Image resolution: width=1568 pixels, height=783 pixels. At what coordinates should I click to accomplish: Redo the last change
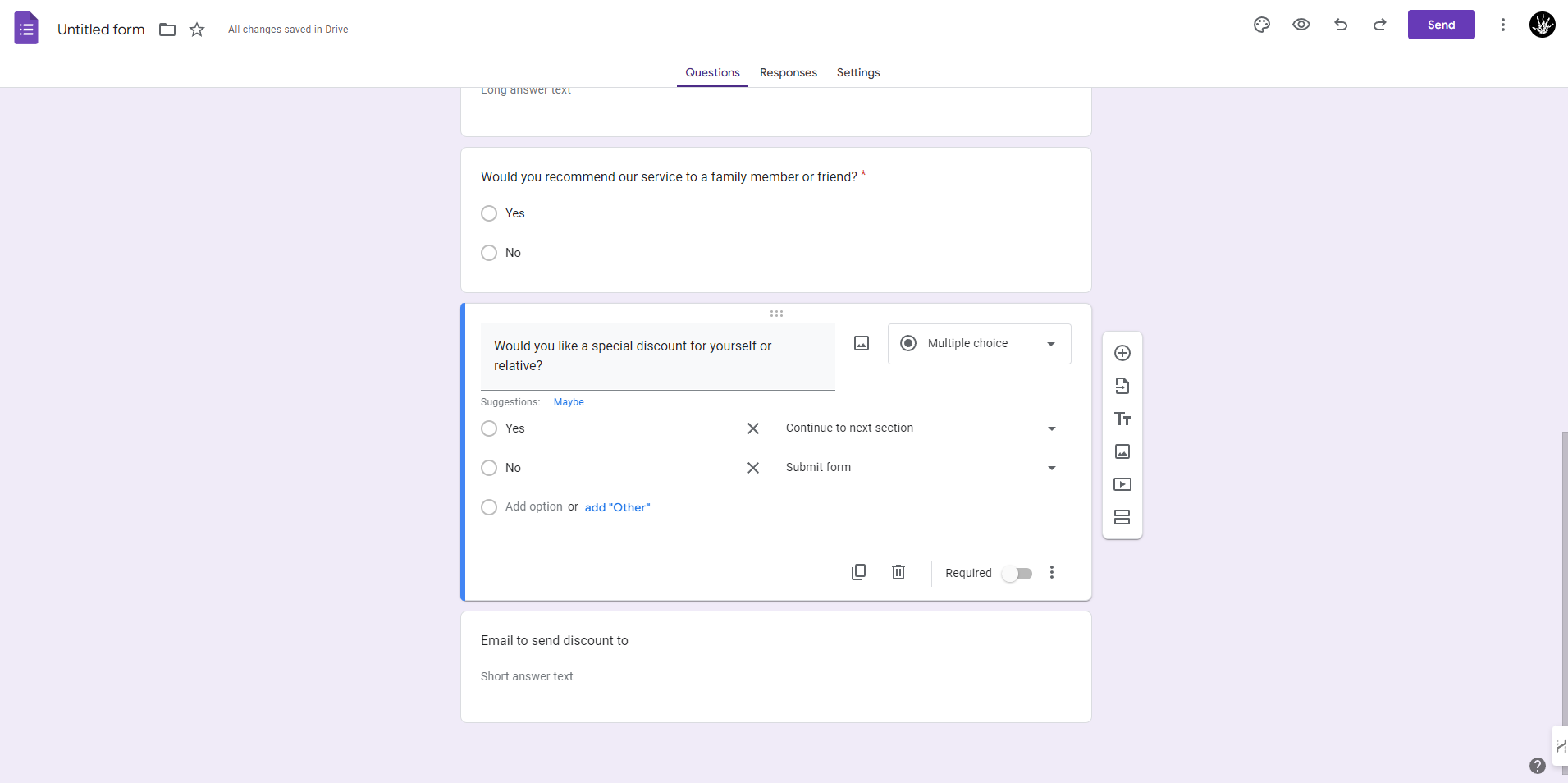click(1380, 25)
